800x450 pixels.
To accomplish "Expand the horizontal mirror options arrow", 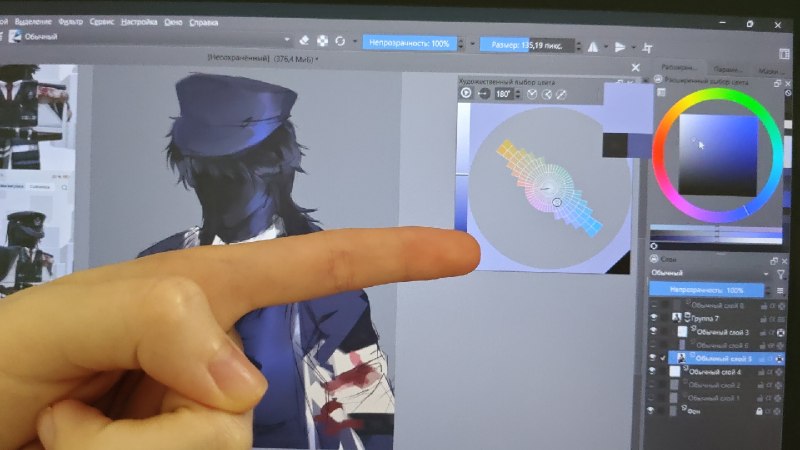I will click(x=606, y=47).
